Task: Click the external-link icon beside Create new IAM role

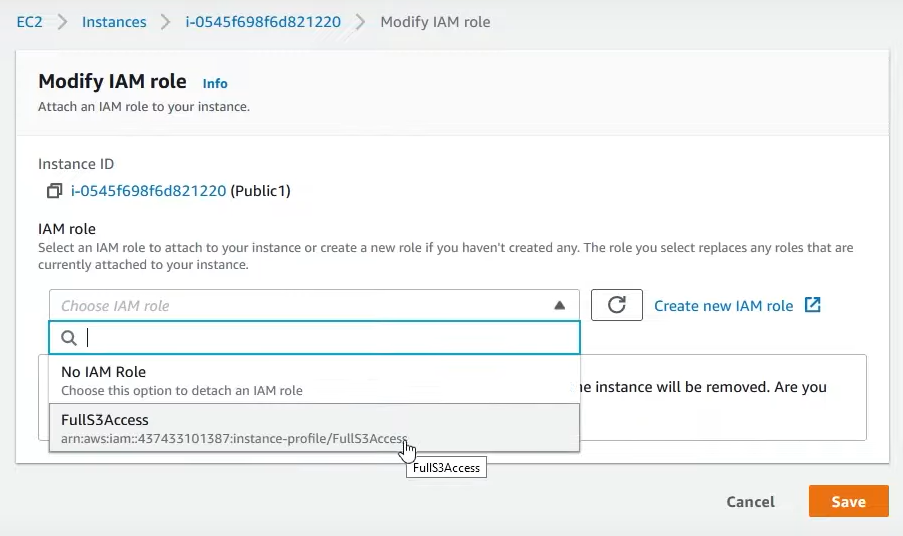Action: [x=813, y=305]
